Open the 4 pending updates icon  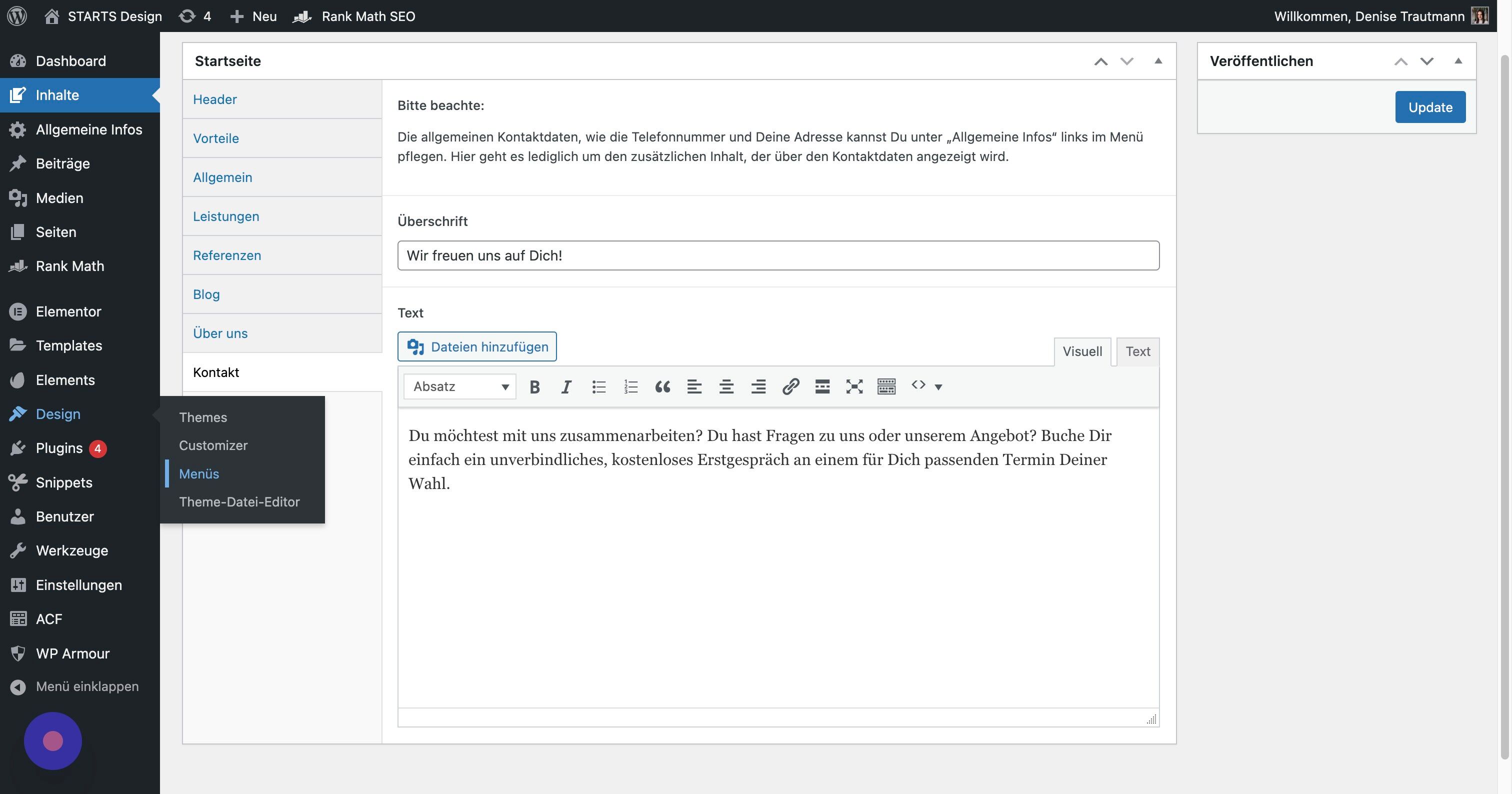click(x=195, y=16)
